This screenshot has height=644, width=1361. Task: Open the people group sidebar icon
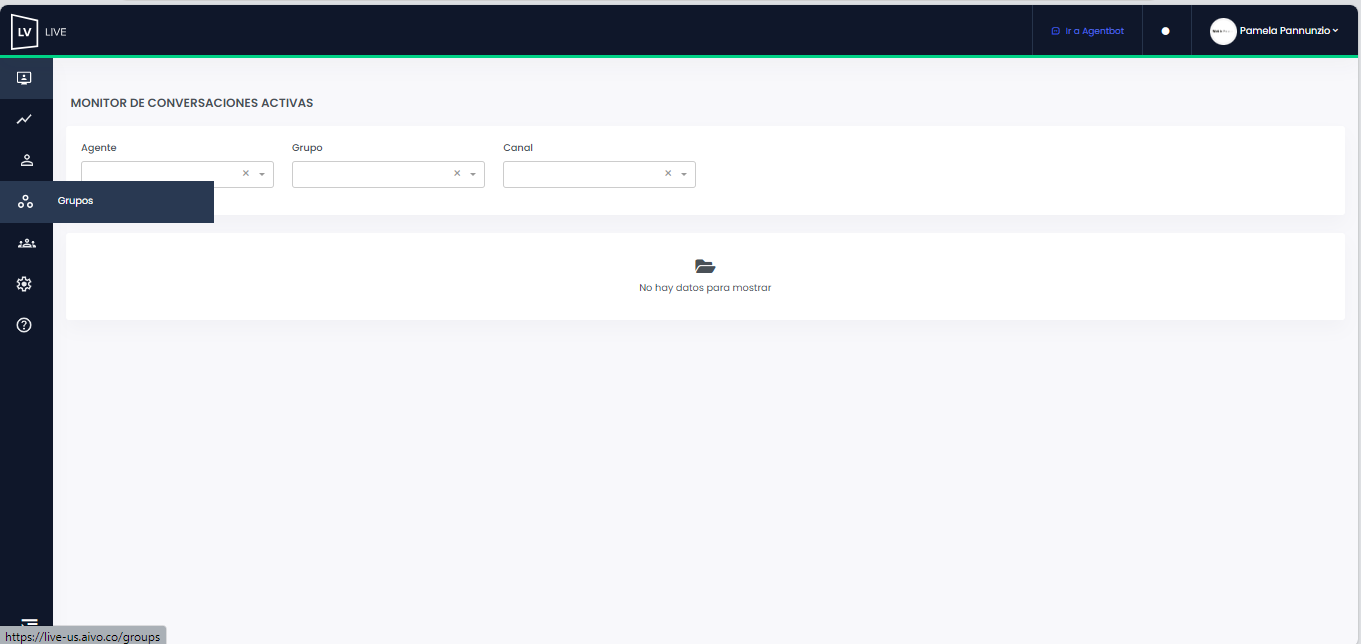pos(26,243)
